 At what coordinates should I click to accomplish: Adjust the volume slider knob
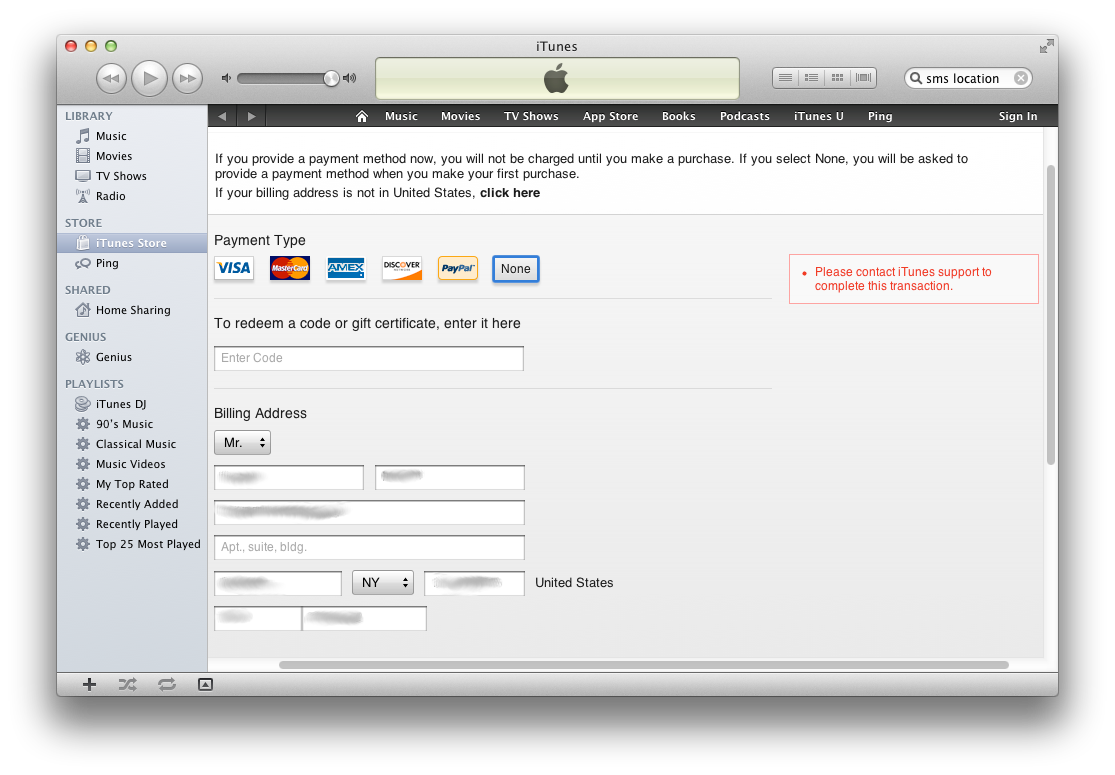[331, 78]
